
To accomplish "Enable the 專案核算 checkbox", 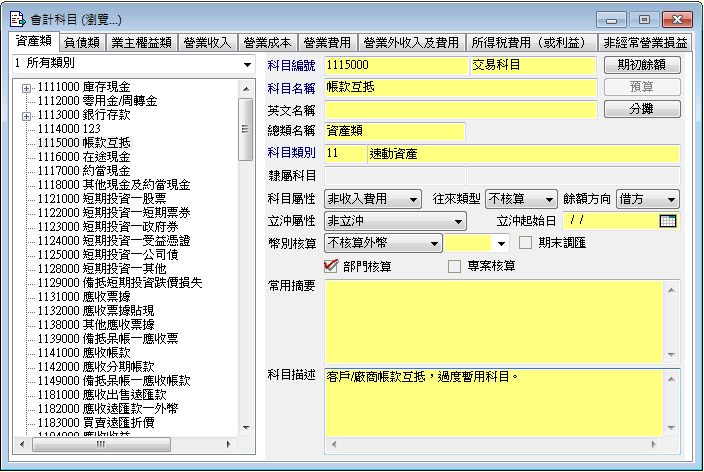I will (x=455, y=266).
